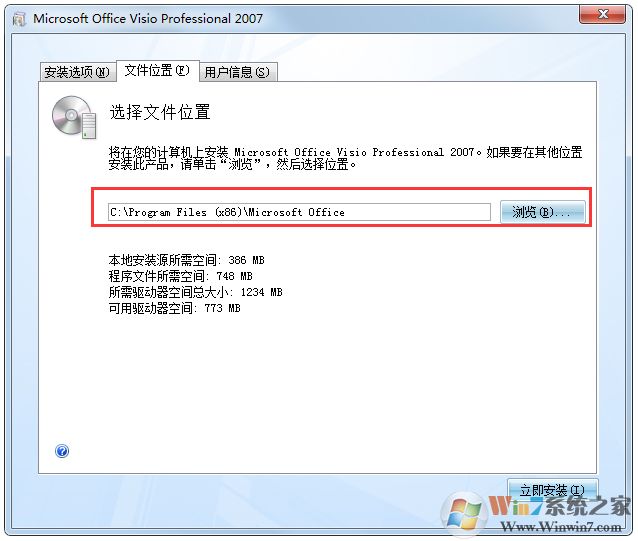Click the installer icon in title bar
This screenshot has height=541, width=638.
click(19, 19)
